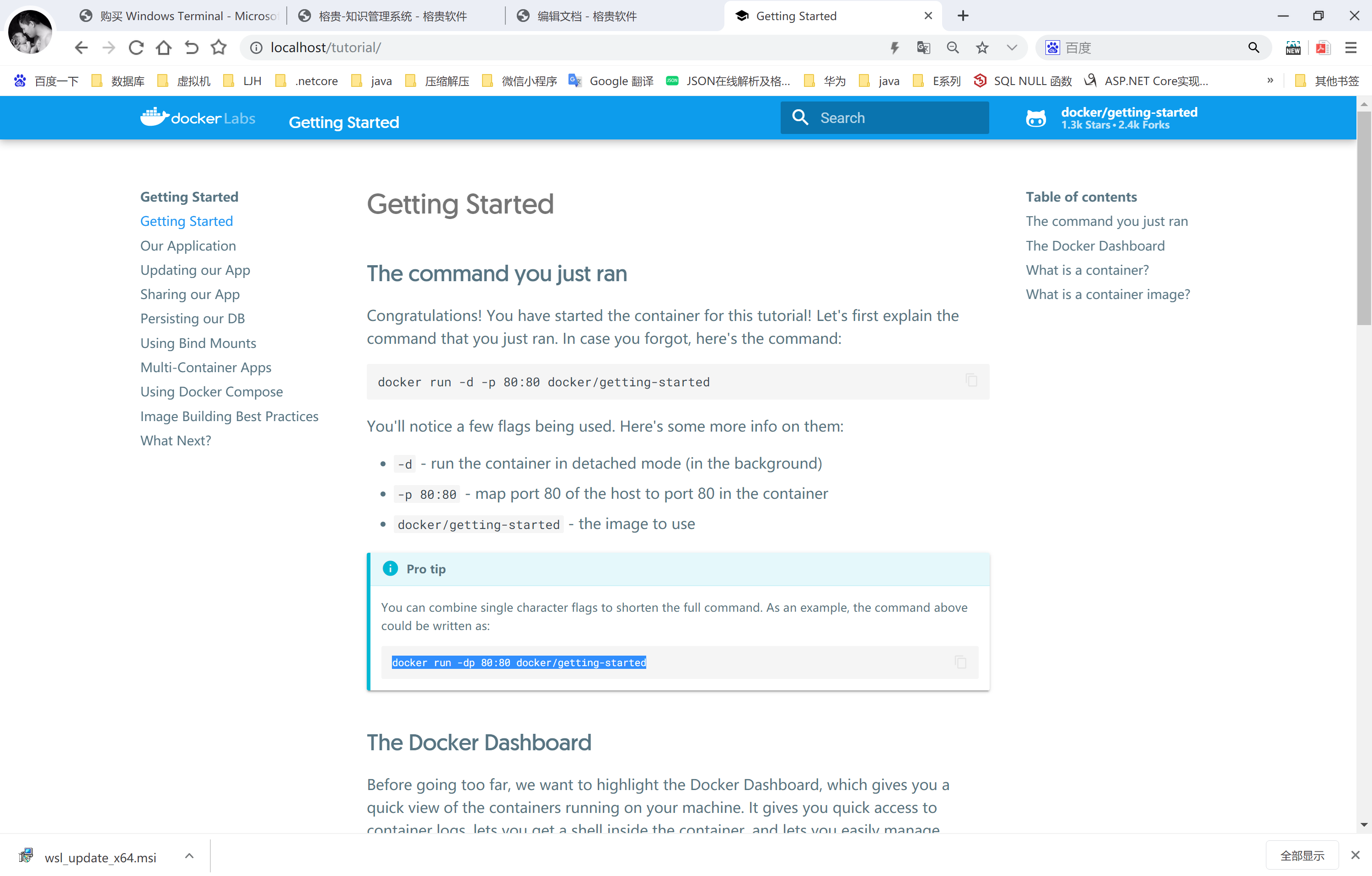
Task: Open Multi-Container Apps page
Action: pyautogui.click(x=206, y=368)
